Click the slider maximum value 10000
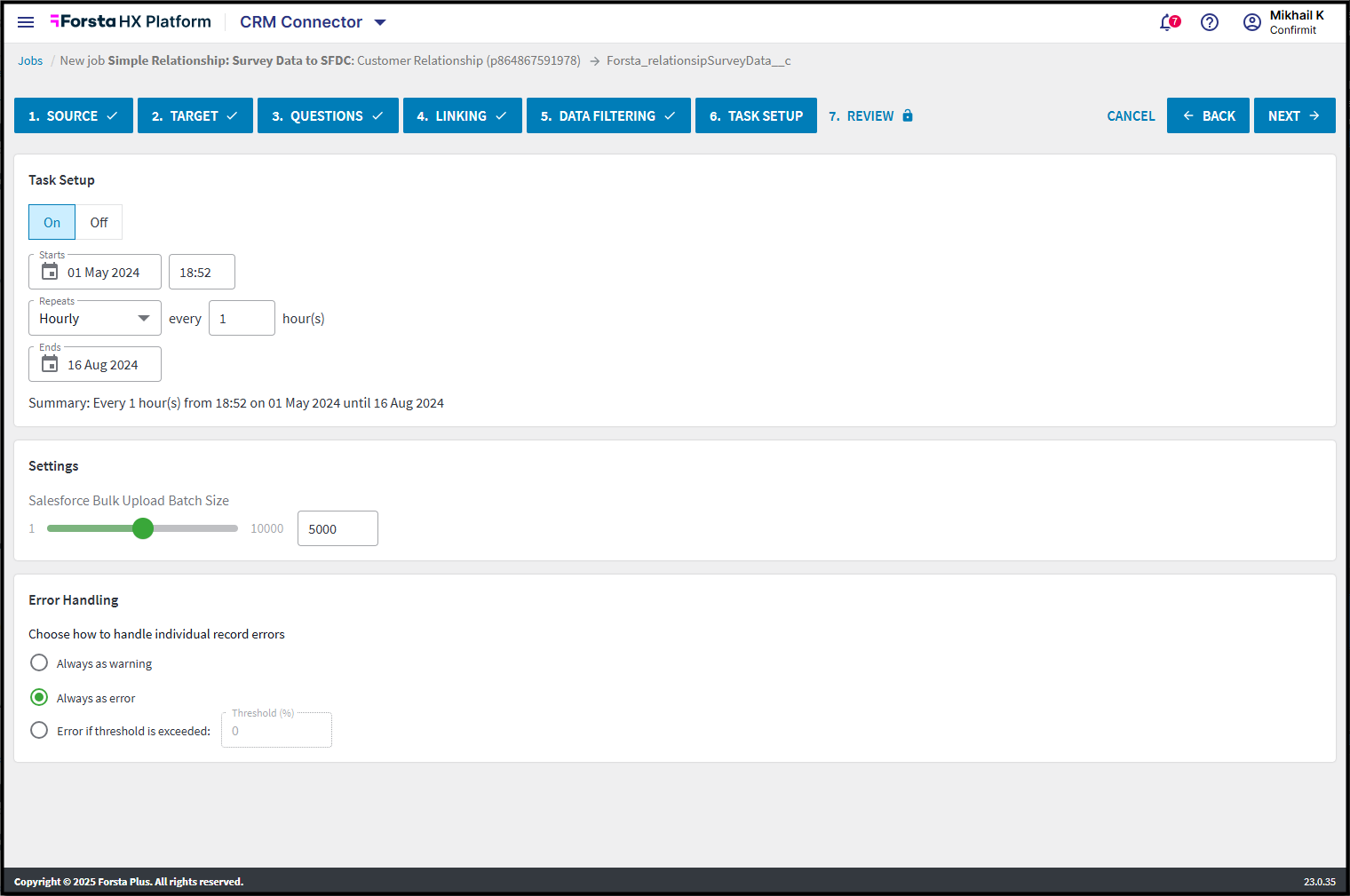 coord(267,528)
